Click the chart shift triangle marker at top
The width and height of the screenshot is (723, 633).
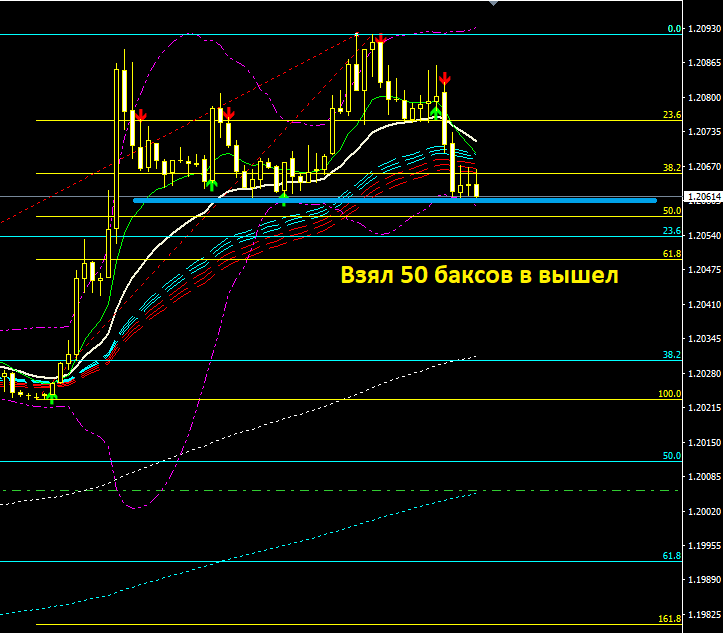[x=493, y=3]
